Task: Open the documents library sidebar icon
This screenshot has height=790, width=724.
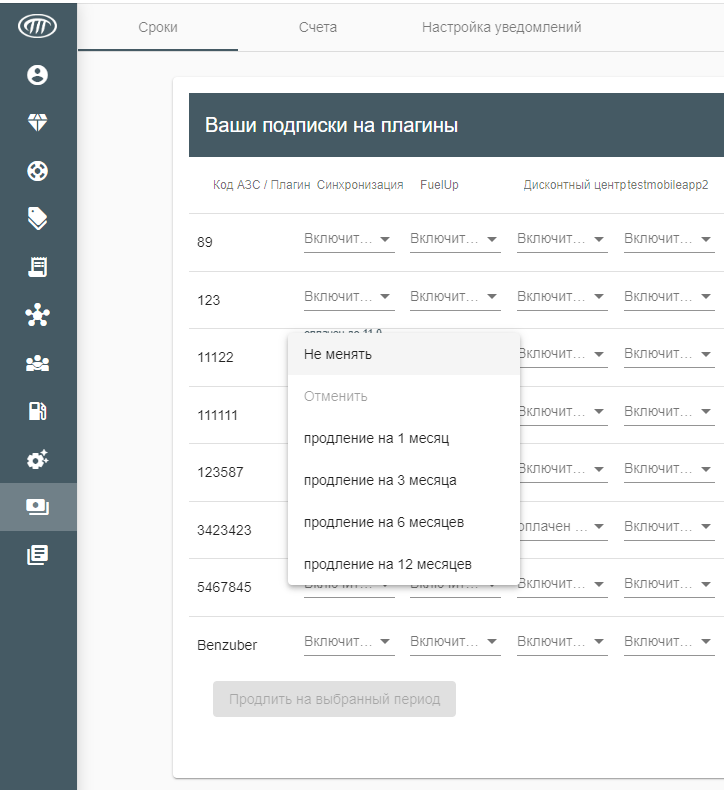Action: (x=37, y=555)
